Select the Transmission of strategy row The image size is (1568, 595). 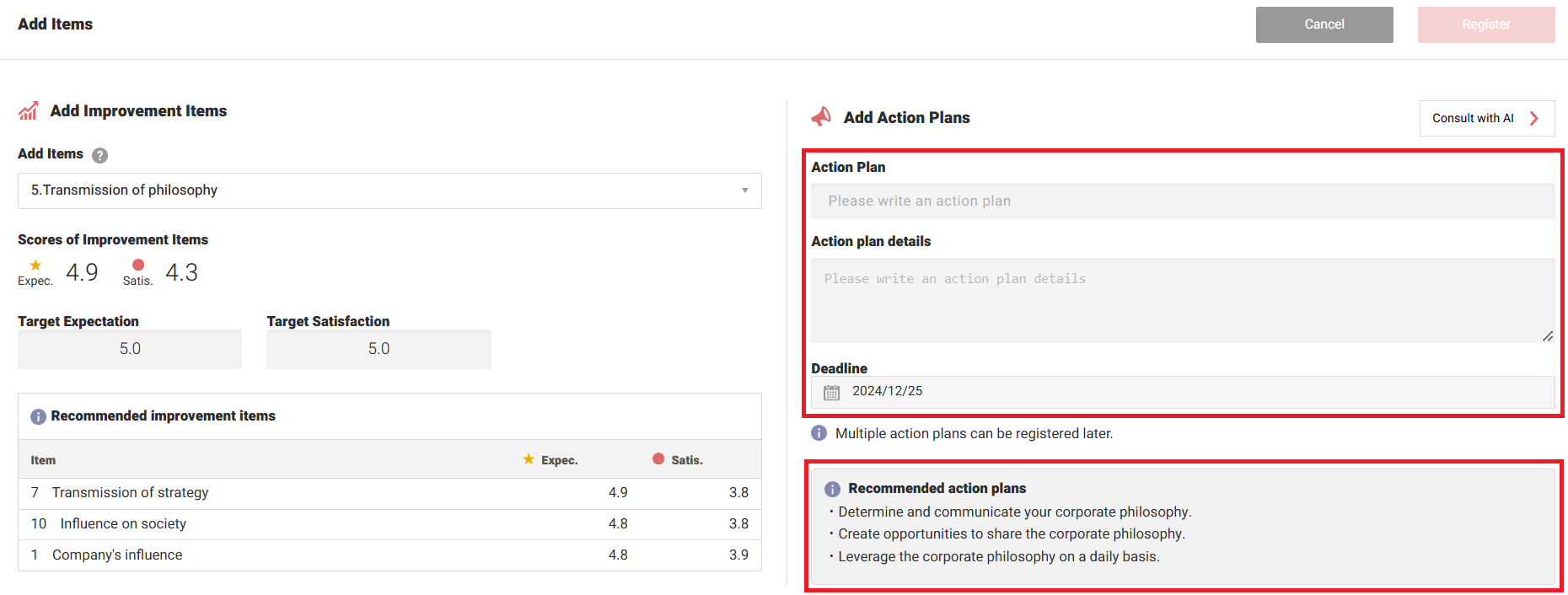pos(389,493)
